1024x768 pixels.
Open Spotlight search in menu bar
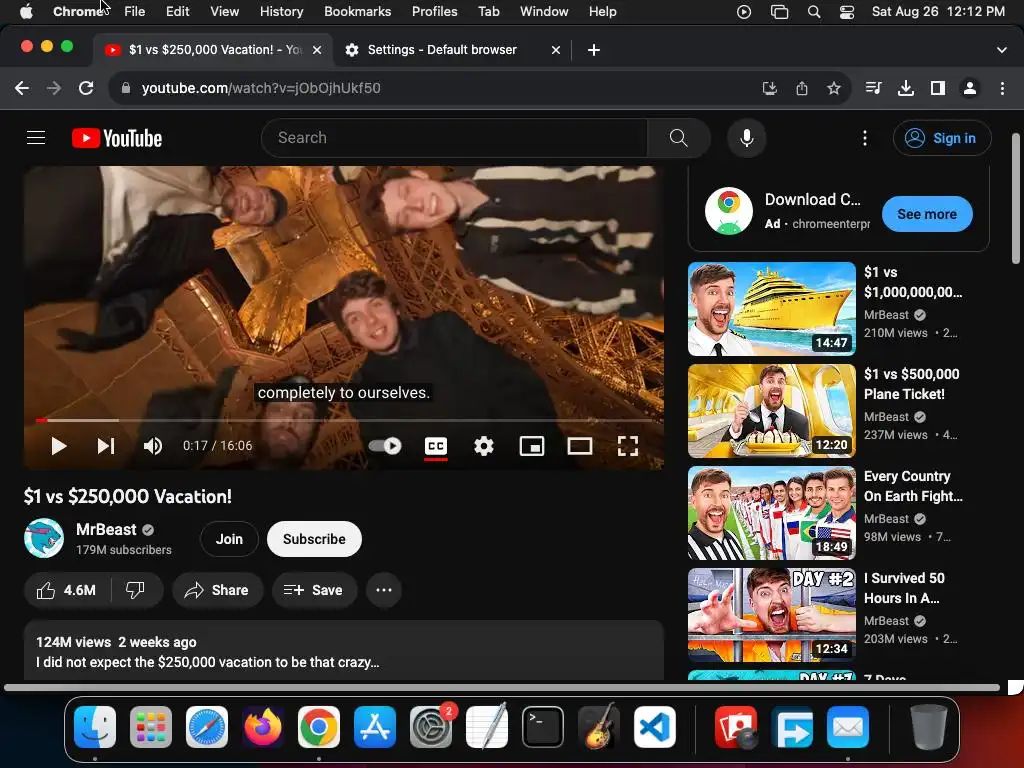[x=814, y=12]
